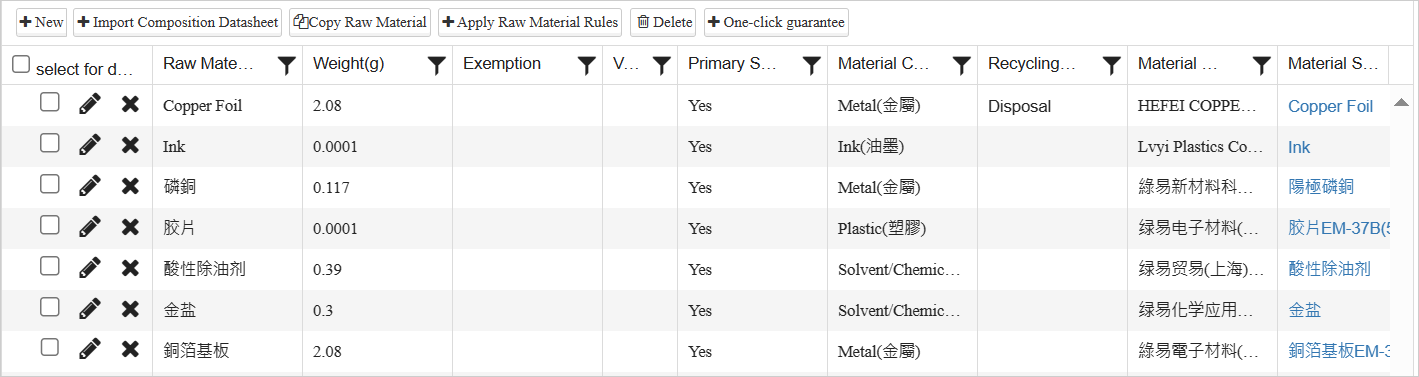Click the Primary S... column header
The image size is (1419, 377).
click(733, 64)
